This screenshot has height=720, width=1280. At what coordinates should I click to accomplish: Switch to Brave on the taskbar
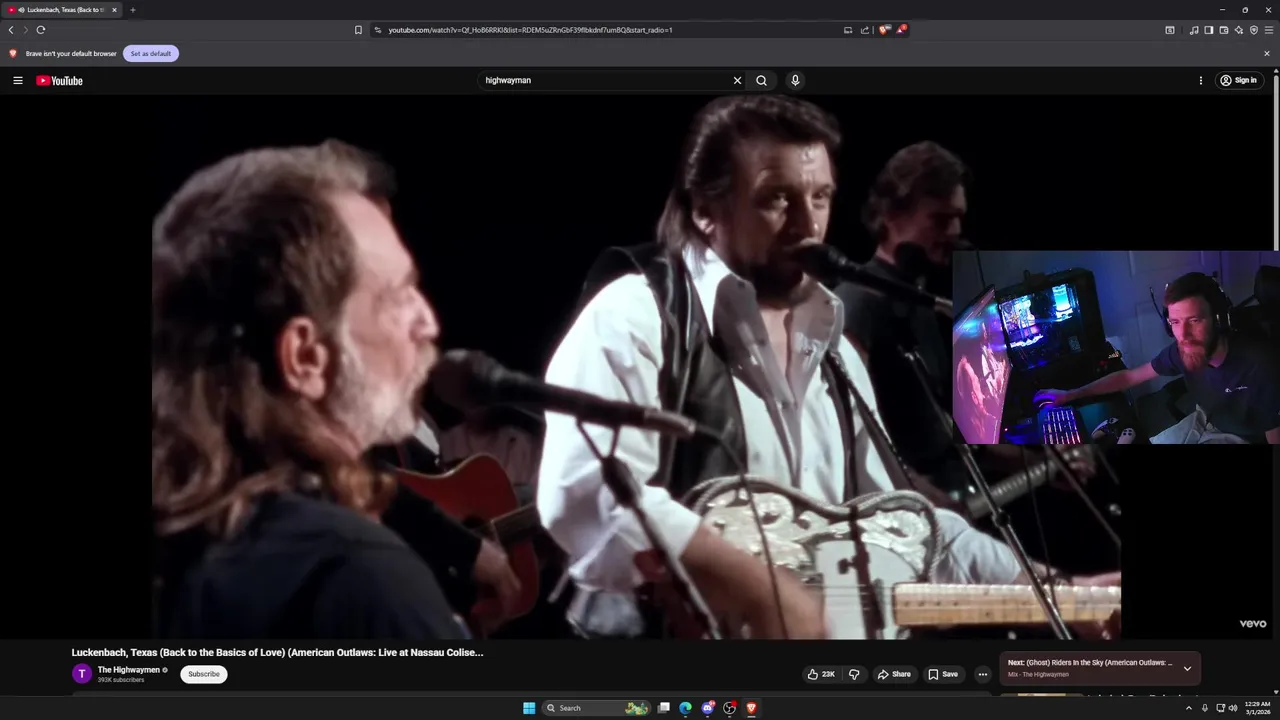point(751,708)
